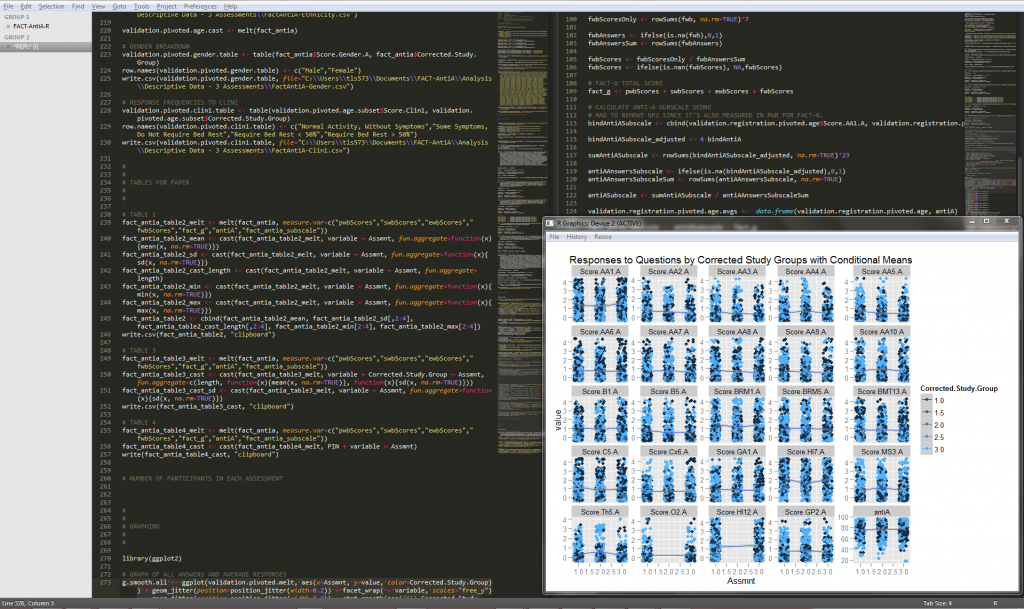Close the *REPL* view using its x icon
Screen dimensions: 1024x609
click(x=8, y=44)
